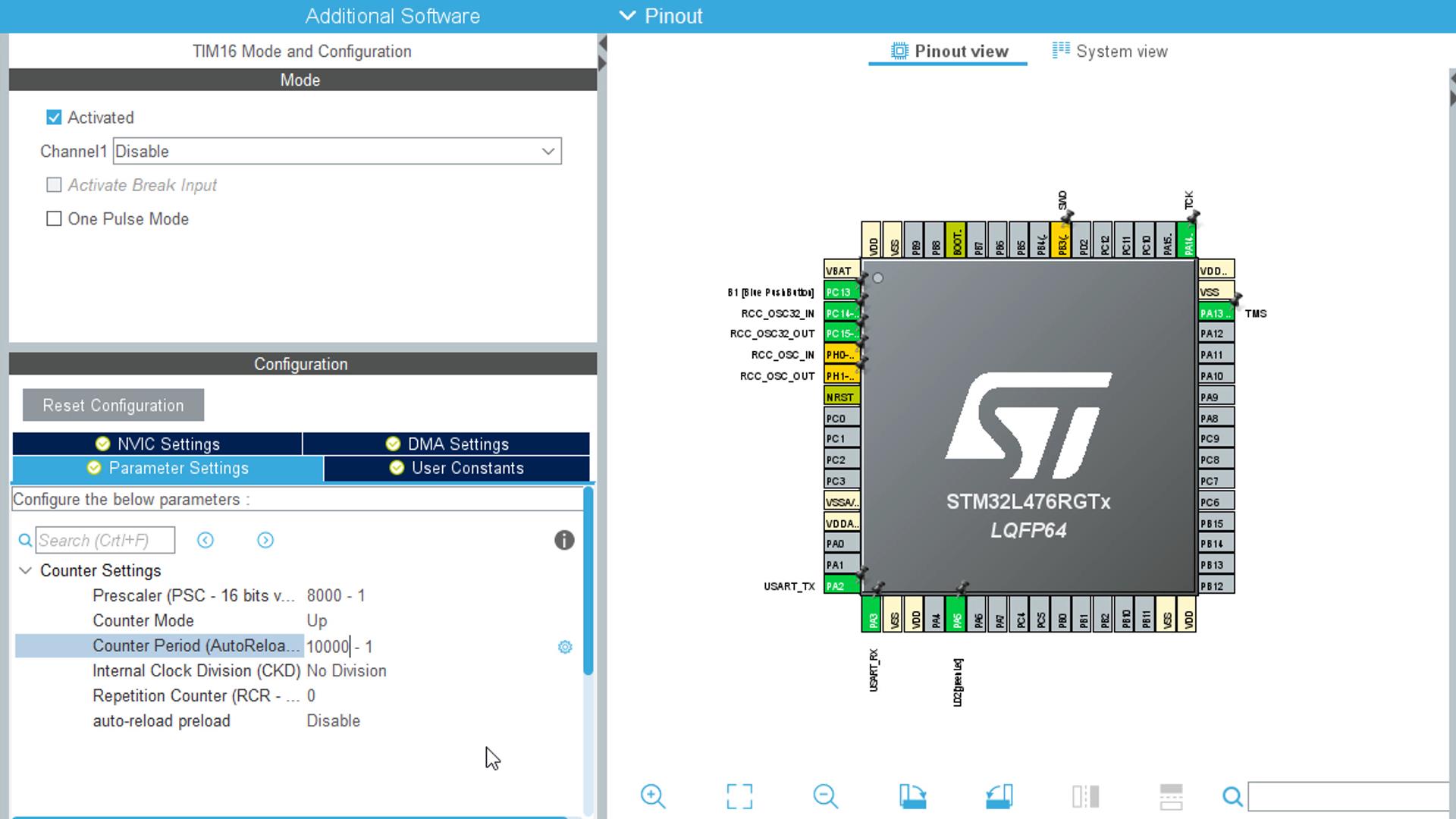The width and height of the screenshot is (1456, 819).
Task: Zoom out of the pinout view
Action: [x=826, y=796]
